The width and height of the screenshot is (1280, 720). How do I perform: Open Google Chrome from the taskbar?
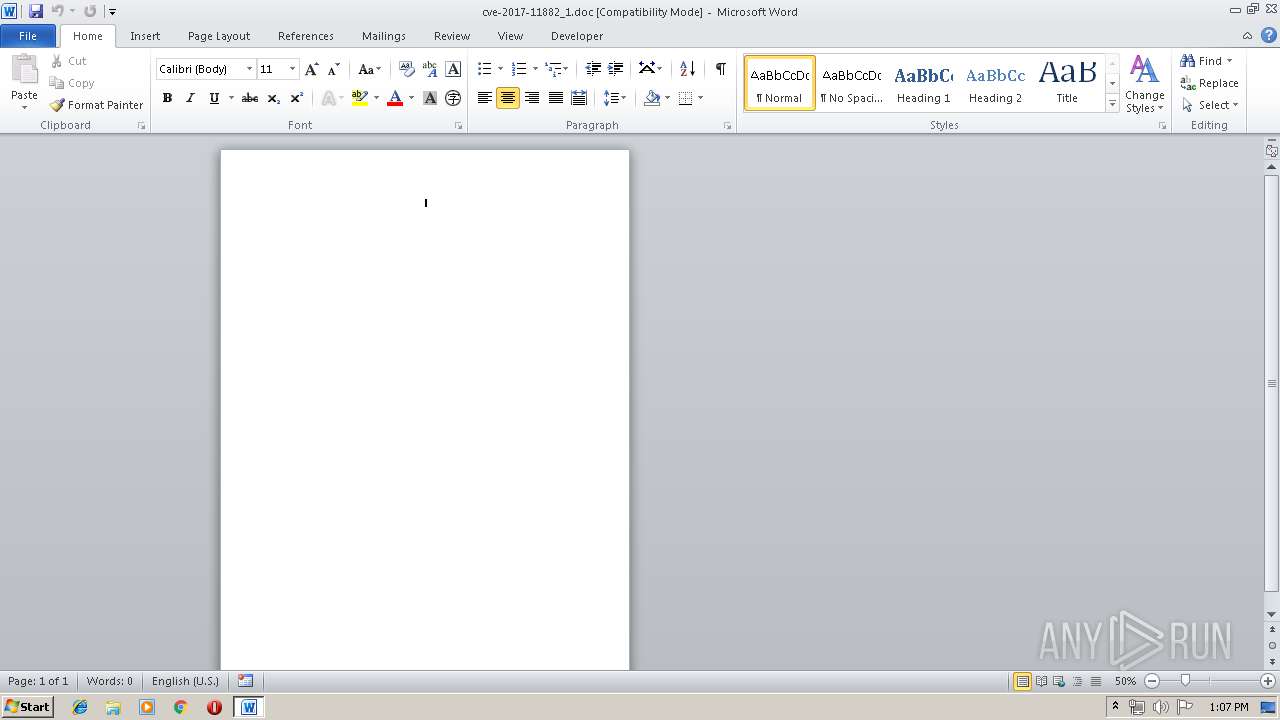180,707
